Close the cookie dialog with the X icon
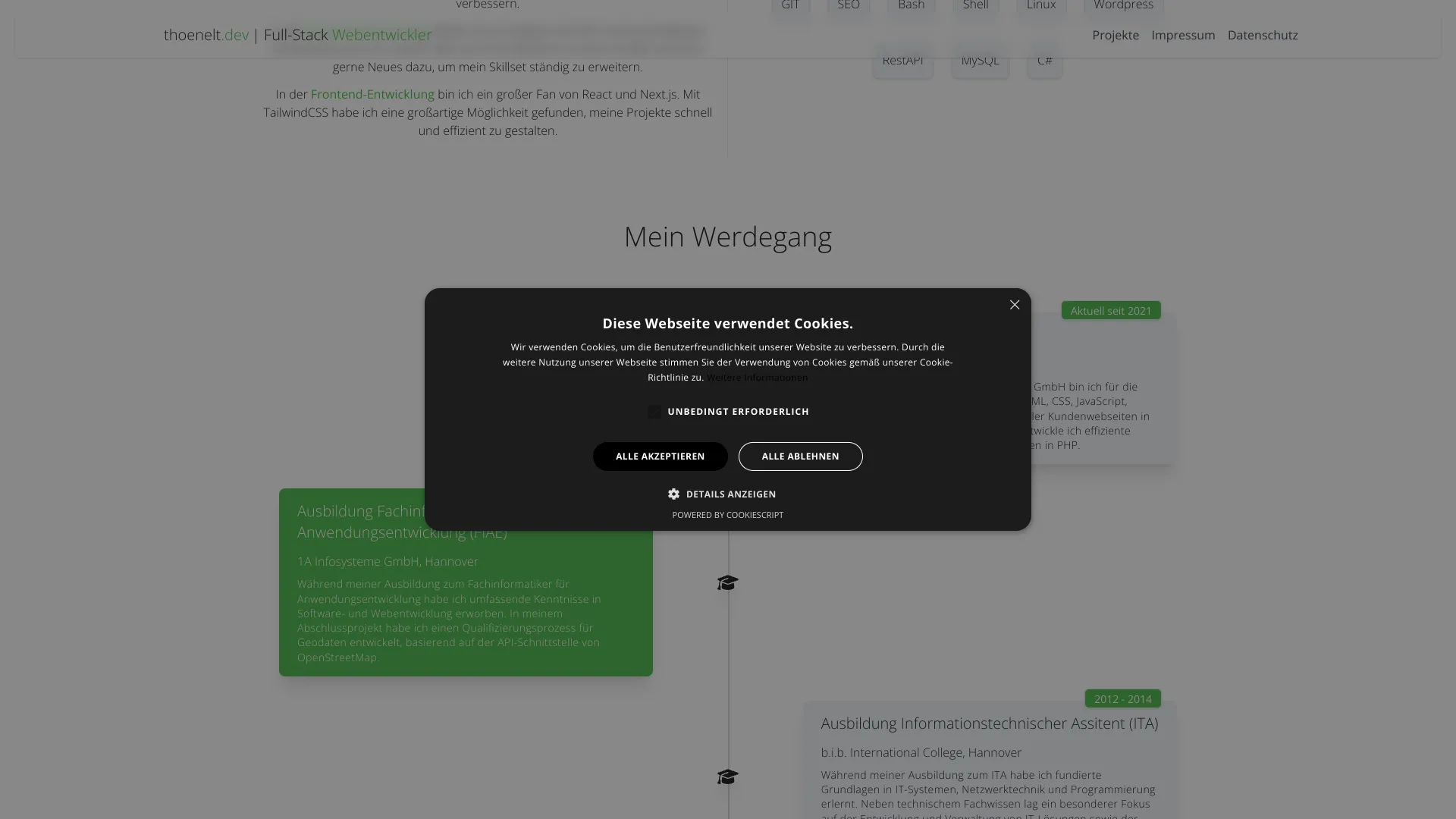This screenshot has width=1456, height=819. click(1015, 305)
